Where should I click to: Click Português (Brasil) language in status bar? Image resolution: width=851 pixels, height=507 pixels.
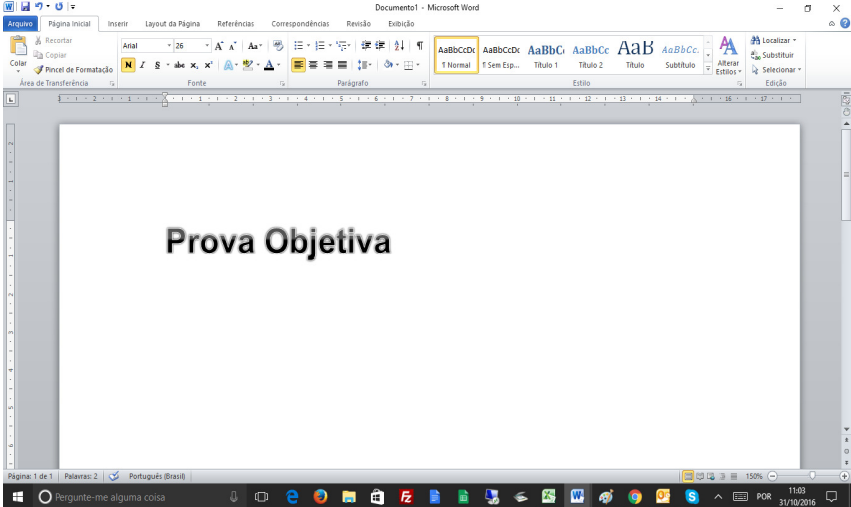click(157, 476)
